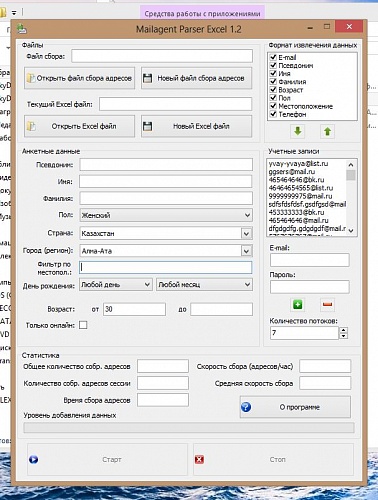Select account 46464654565@list.ru
This screenshot has height=500, width=378.
click(301, 188)
